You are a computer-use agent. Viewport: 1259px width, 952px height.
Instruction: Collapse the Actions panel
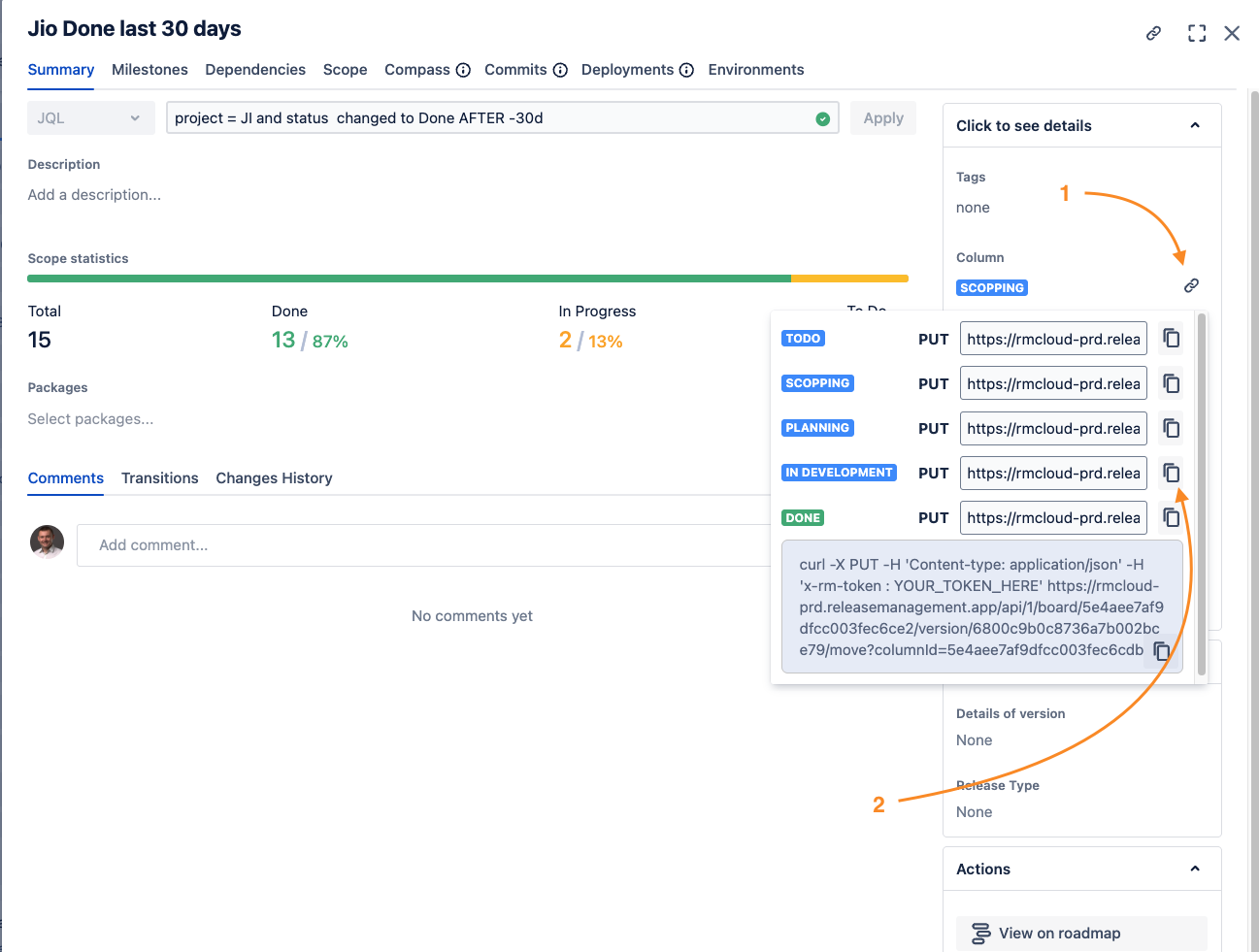tap(1195, 869)
